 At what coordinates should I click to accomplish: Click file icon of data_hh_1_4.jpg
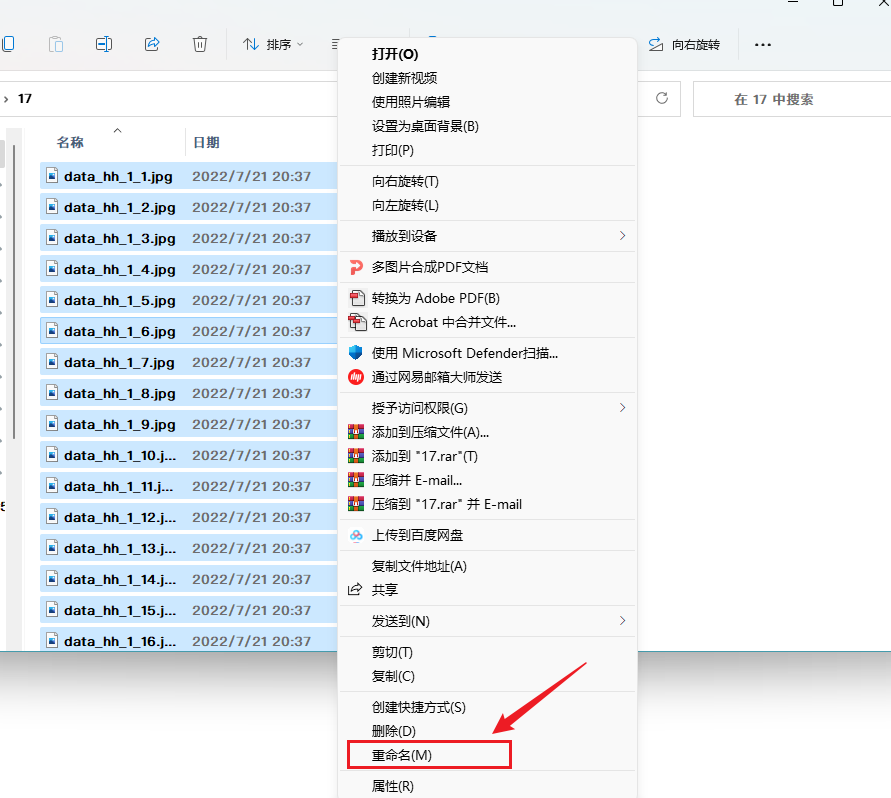point(52,269)
